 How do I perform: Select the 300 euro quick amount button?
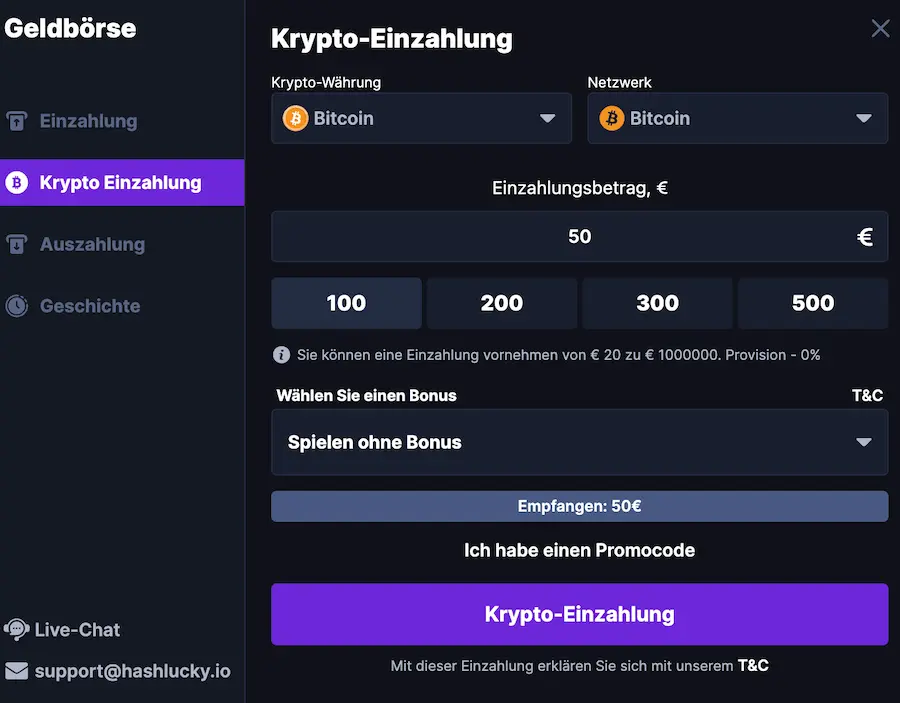657,303
